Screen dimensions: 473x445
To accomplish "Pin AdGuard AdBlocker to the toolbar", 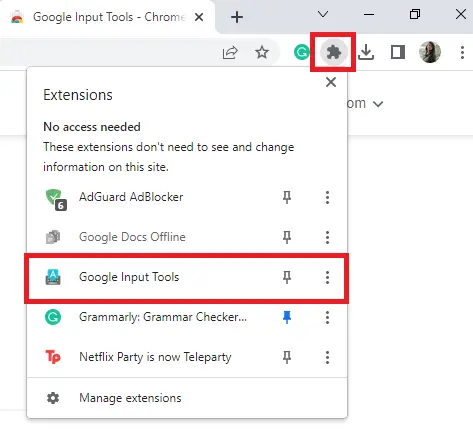I will pos(287,197).
